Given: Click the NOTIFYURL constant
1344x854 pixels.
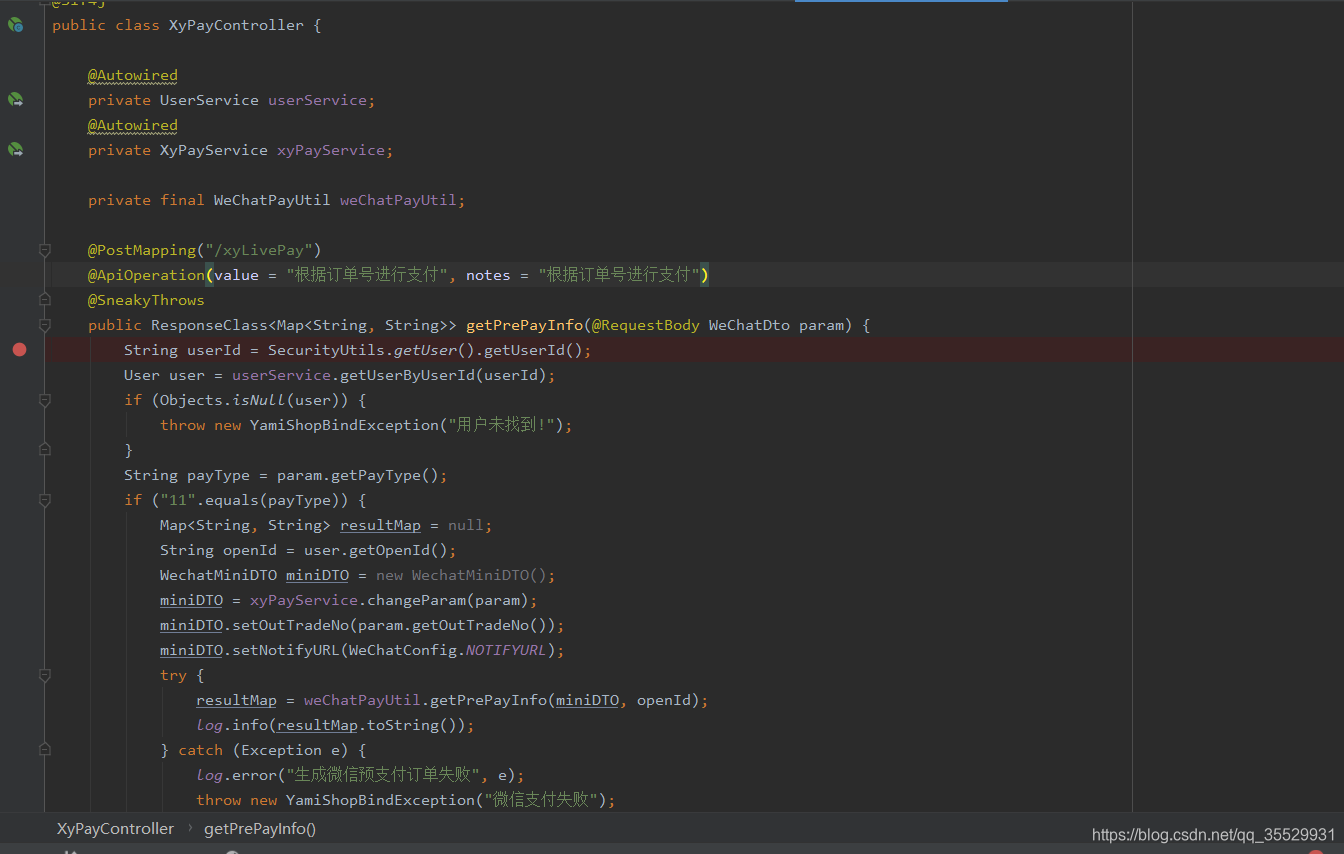Looking at the screenshot, I should 506,650.
